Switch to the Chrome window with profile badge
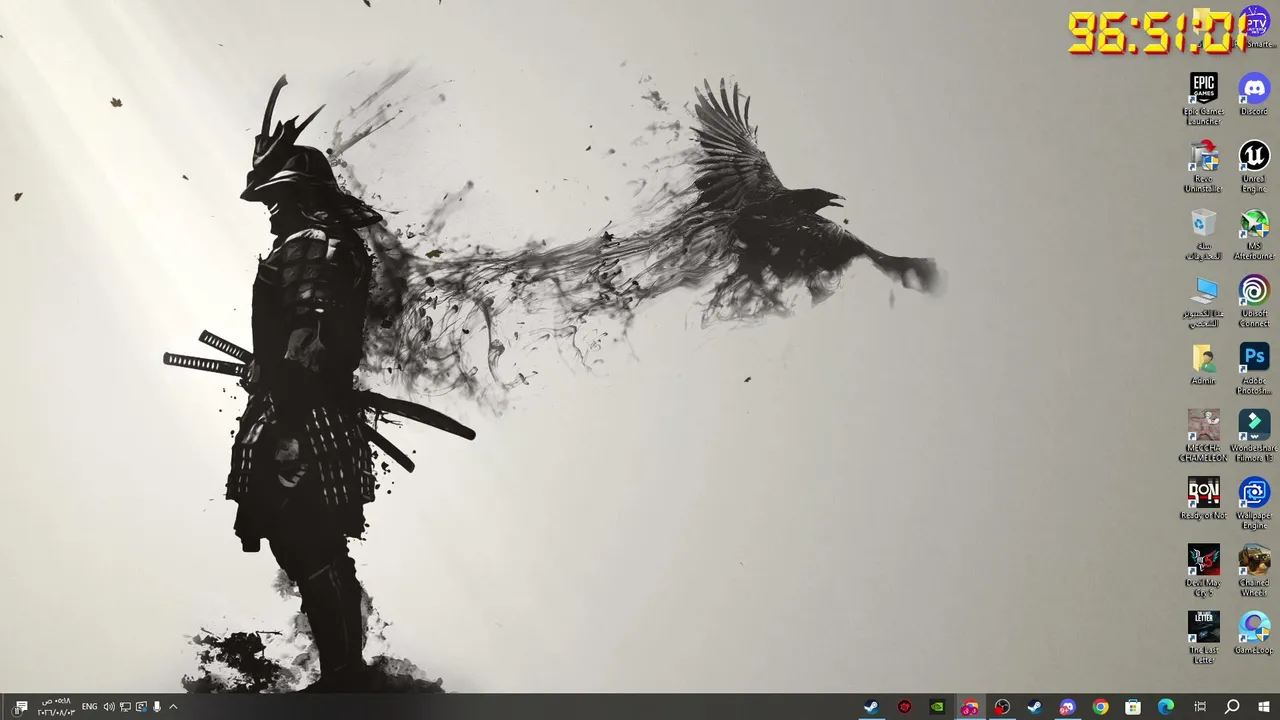The height and width of the screenshot is (720, 1280). (x=969, y=707)
